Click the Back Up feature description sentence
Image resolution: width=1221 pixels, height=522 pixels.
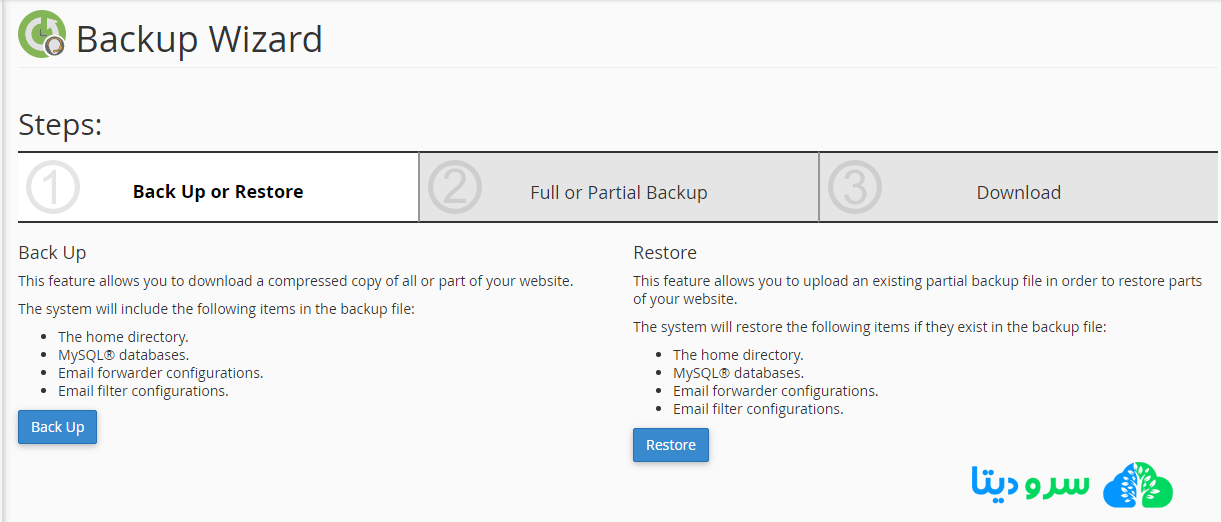pyautogui.click(x=295, y=281)
